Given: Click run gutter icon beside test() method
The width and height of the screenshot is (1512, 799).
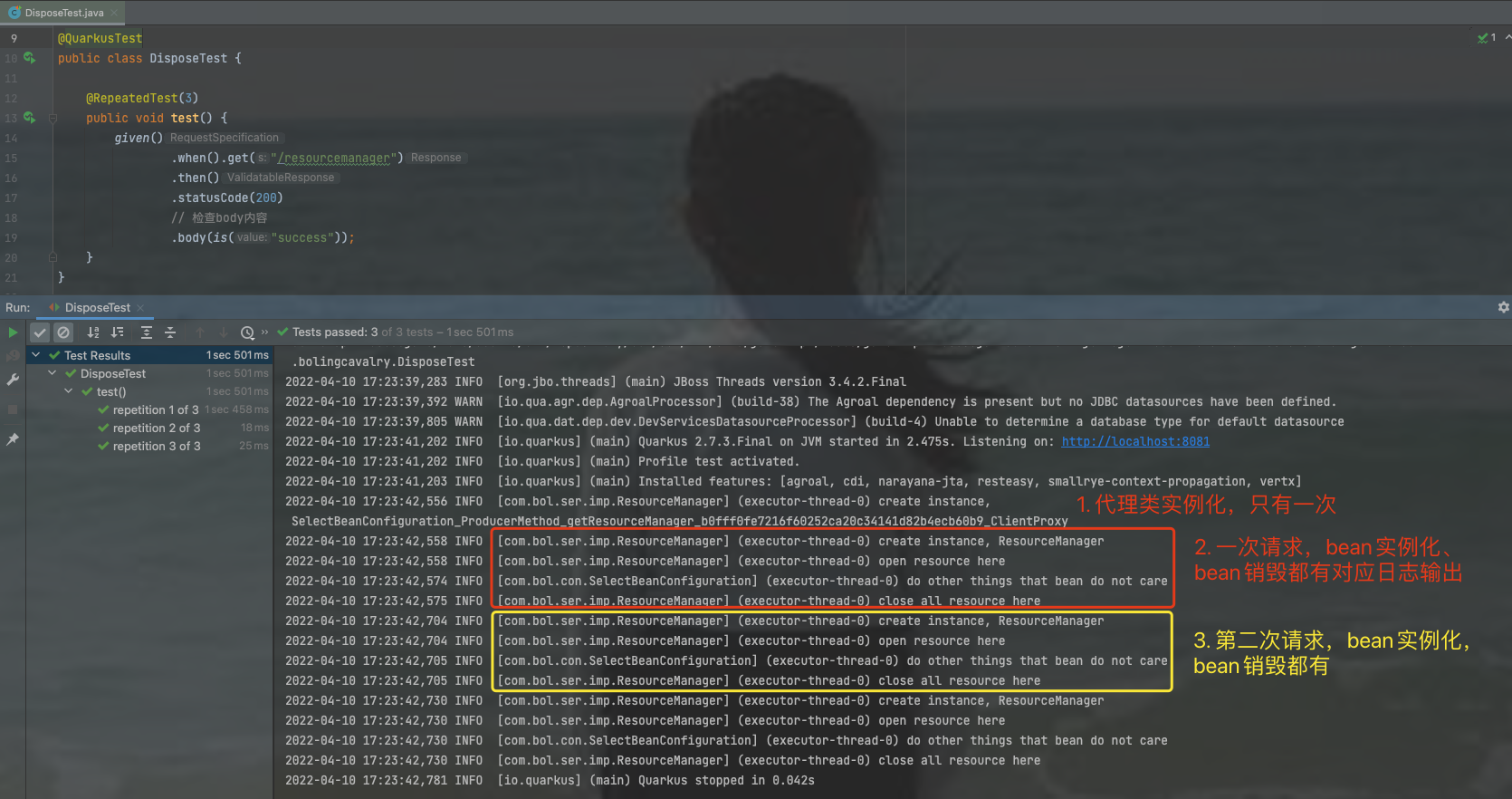Looking at the screenshot, I should tap(30, 118).
